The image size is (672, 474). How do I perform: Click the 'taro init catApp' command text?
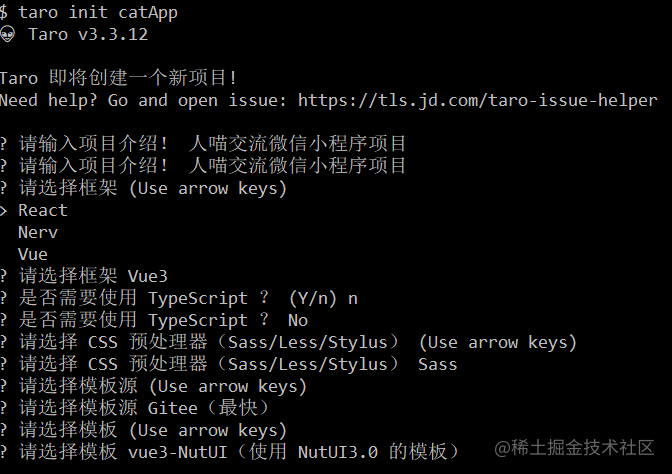point(98,12)
